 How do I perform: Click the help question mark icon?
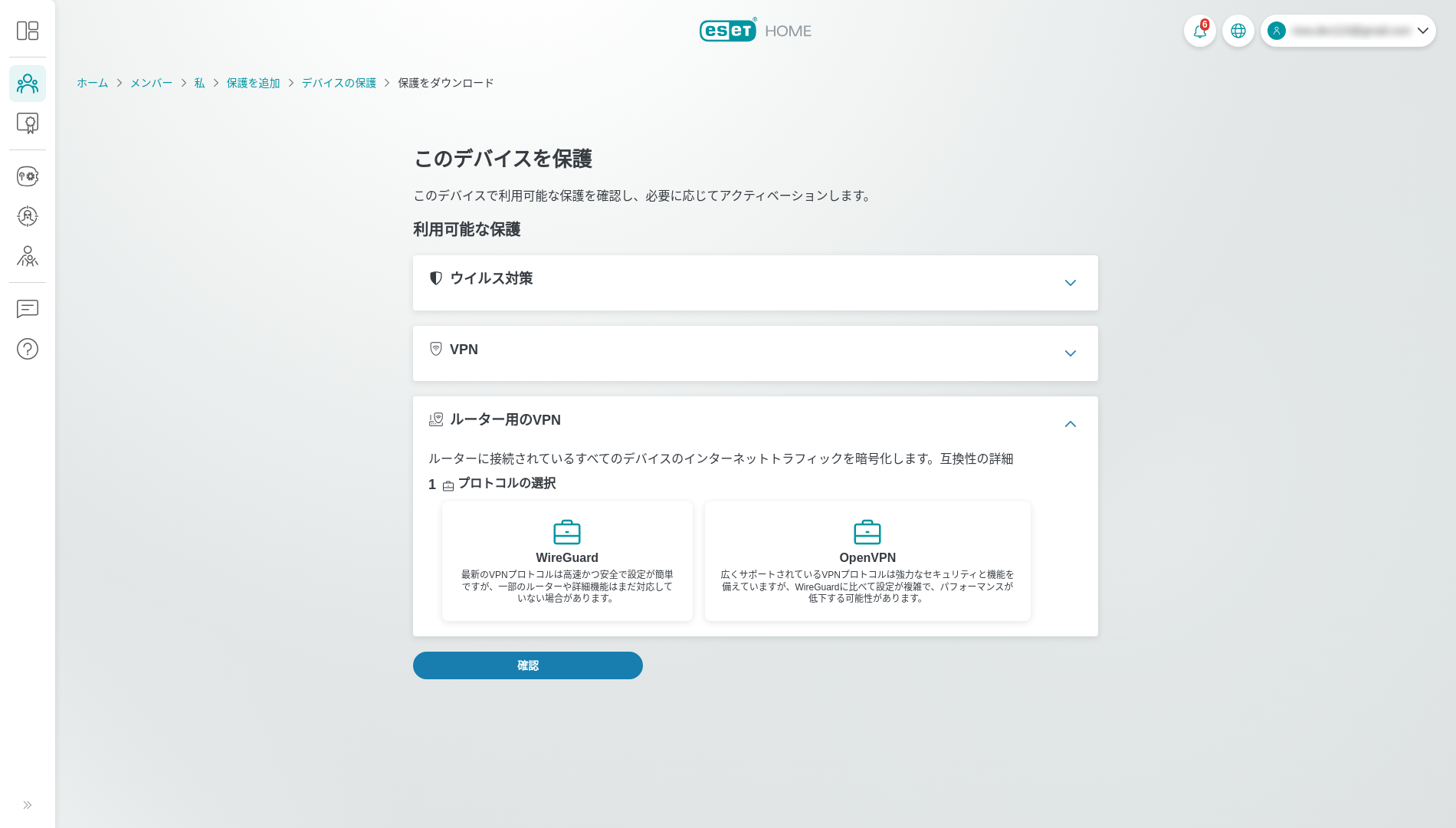(x=28, y=349)
